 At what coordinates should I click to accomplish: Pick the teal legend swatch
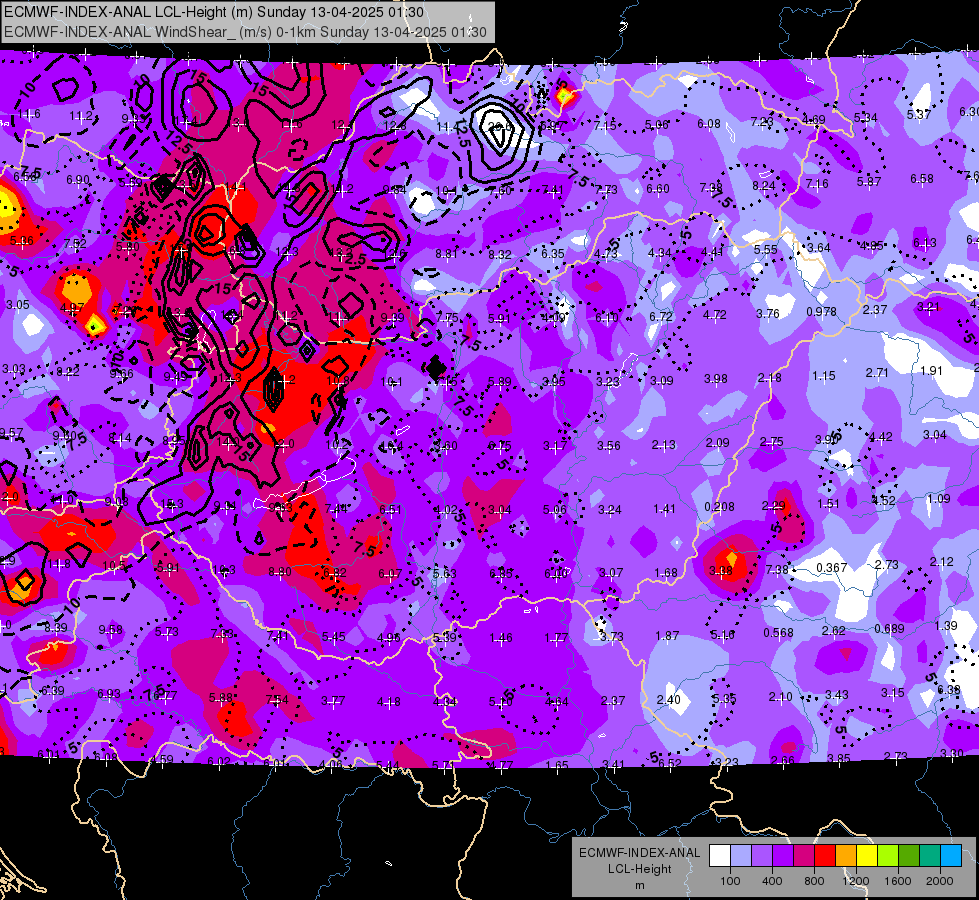point(930,856)
